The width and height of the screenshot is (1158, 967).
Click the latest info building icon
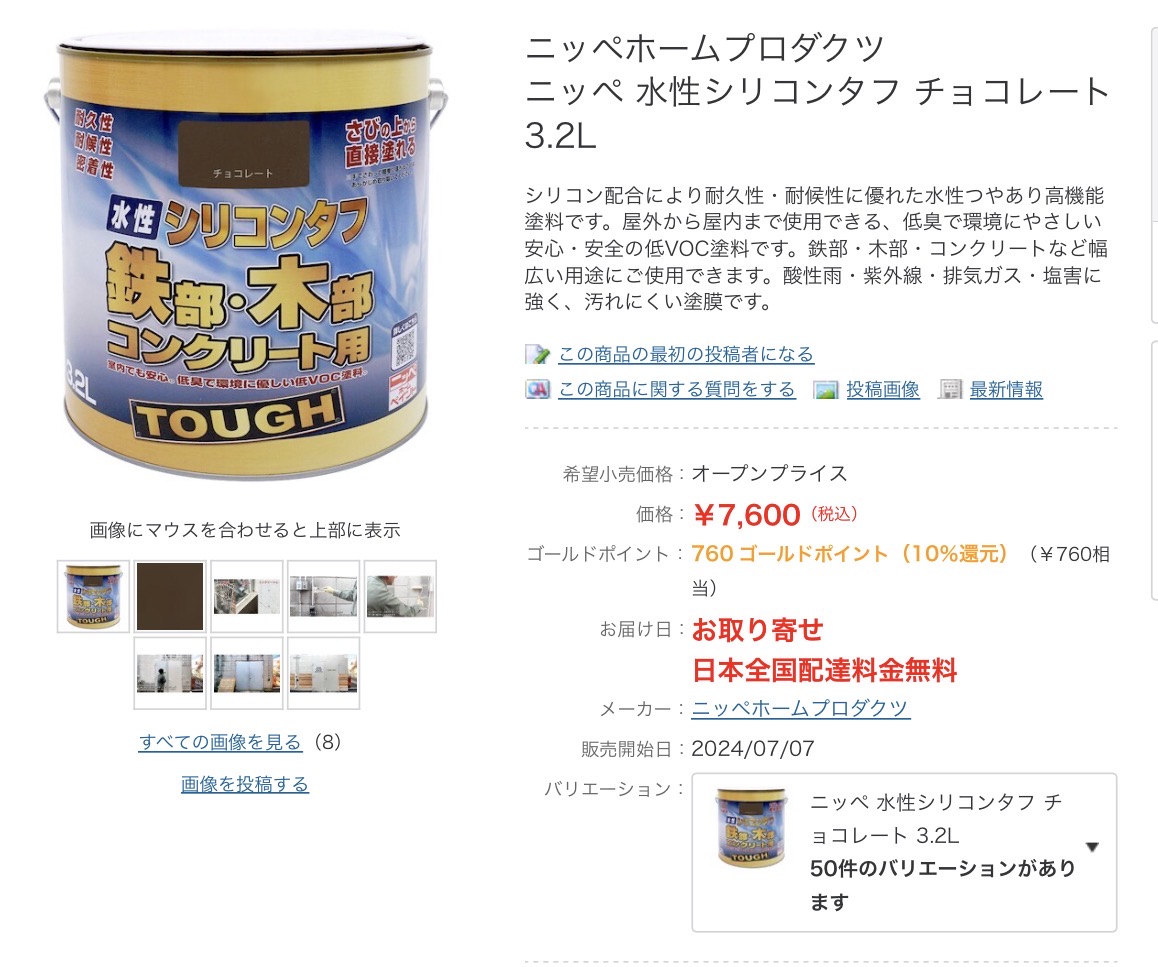point(950,389)
